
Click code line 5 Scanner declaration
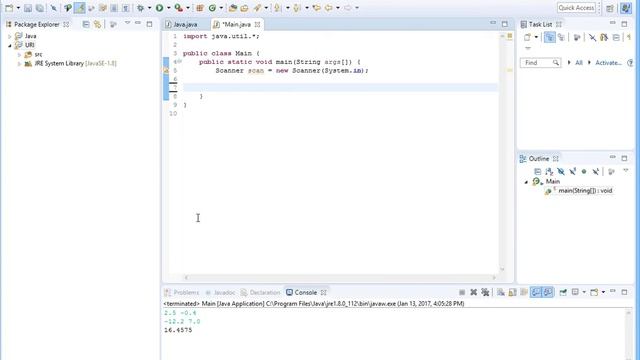click(x=291, y=71)
